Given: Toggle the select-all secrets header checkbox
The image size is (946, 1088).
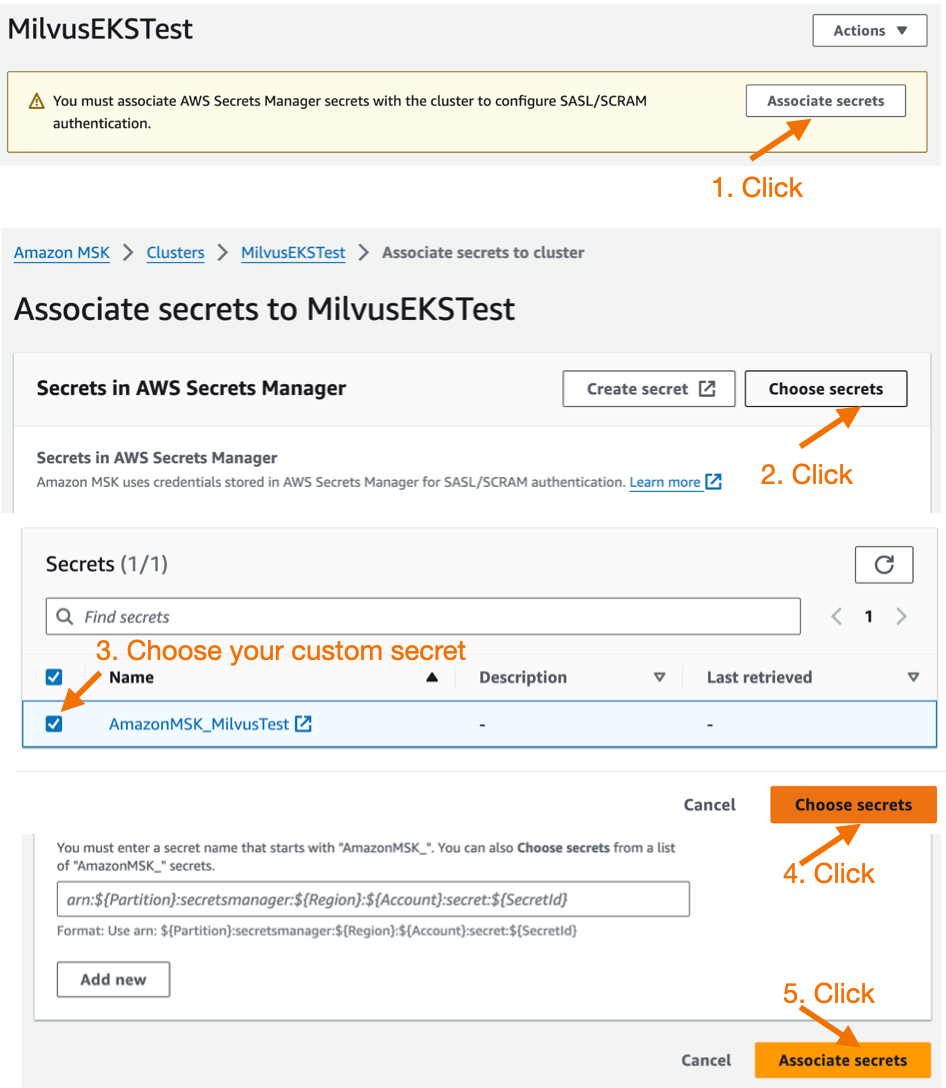Looking at the screenshot, I should coord(53,677).
